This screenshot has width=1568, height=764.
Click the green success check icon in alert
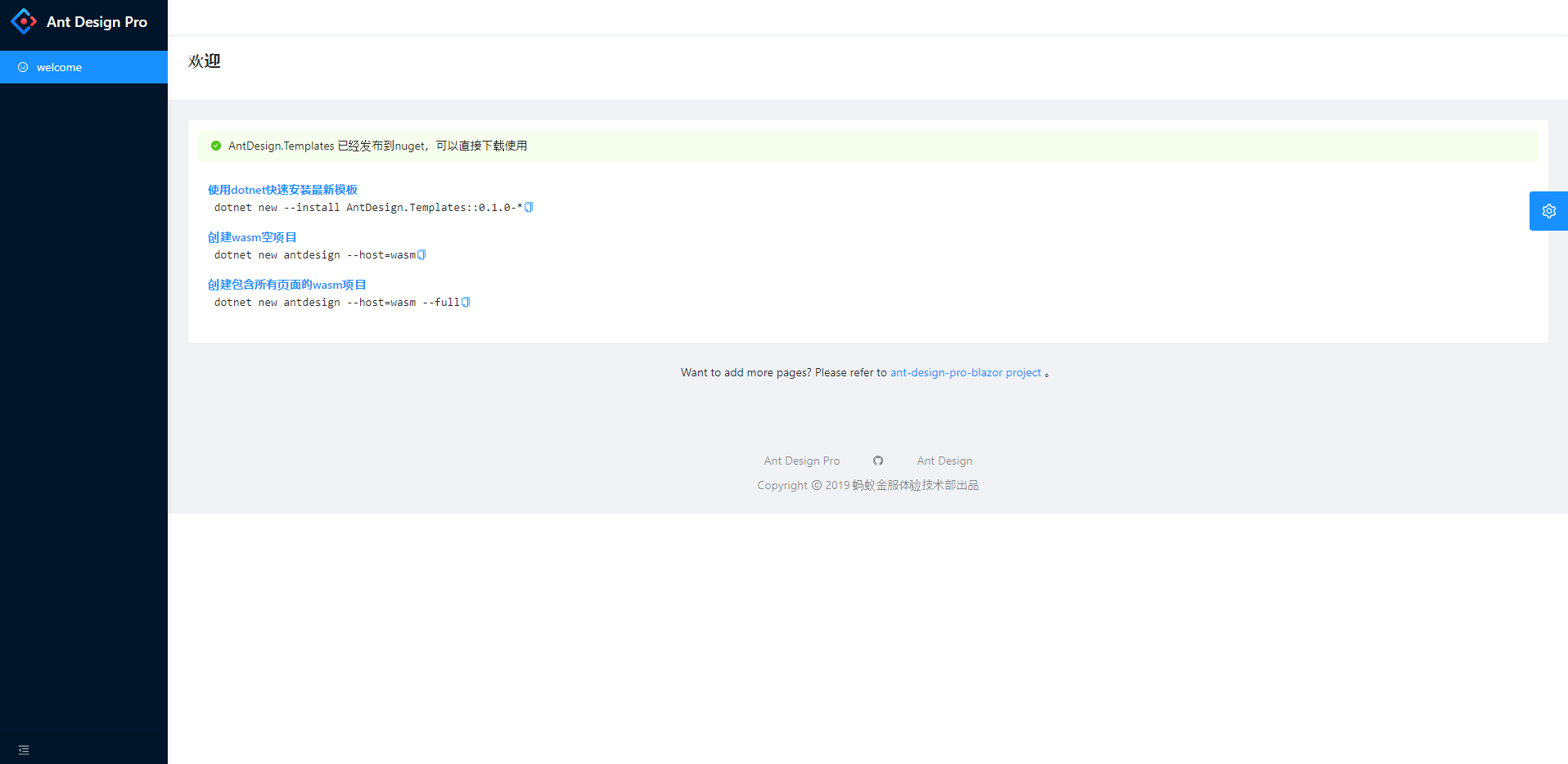click(216, 146)
